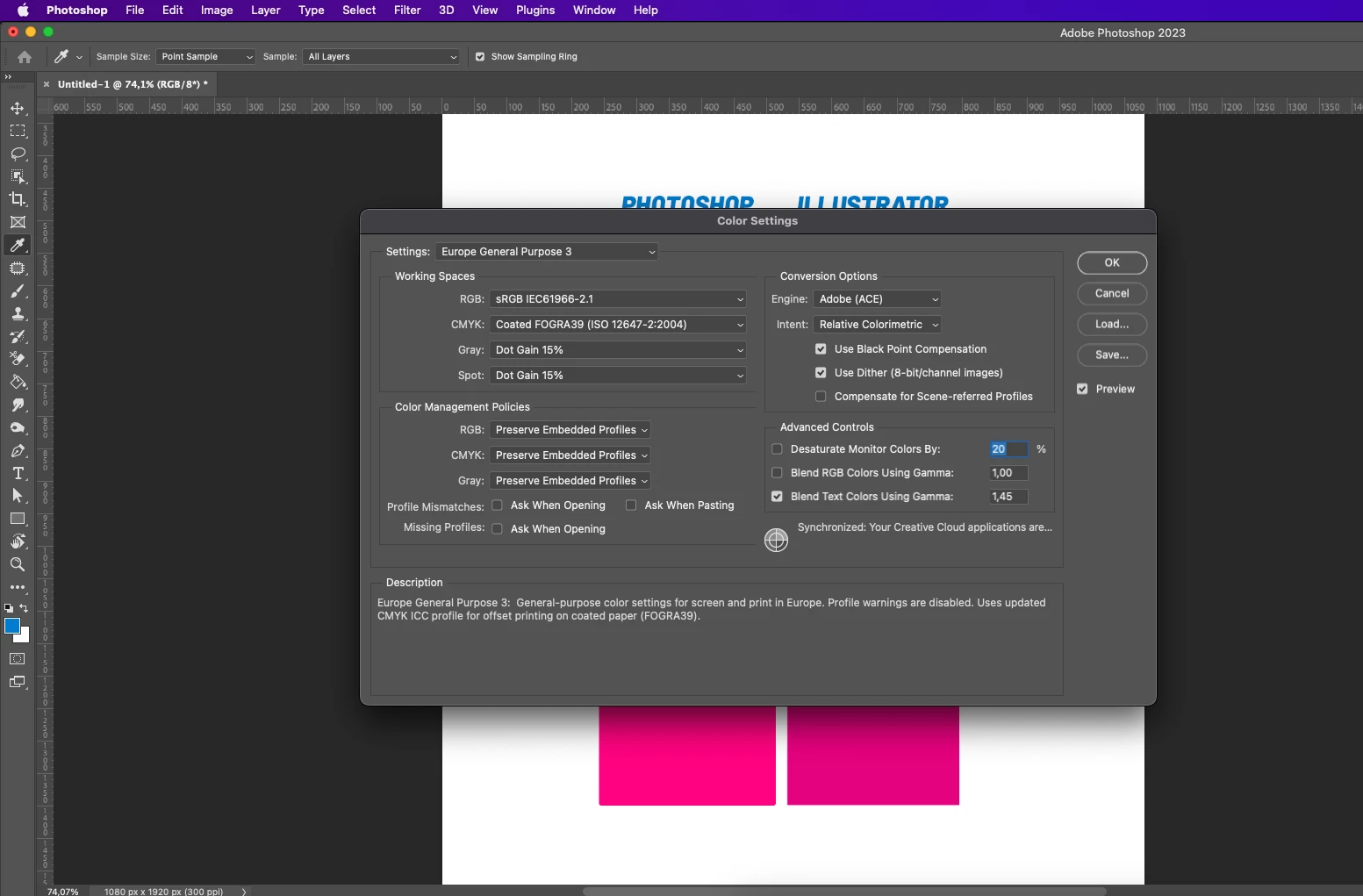
Task: Select the Rectangle shape tool
Action: point(18,520)
